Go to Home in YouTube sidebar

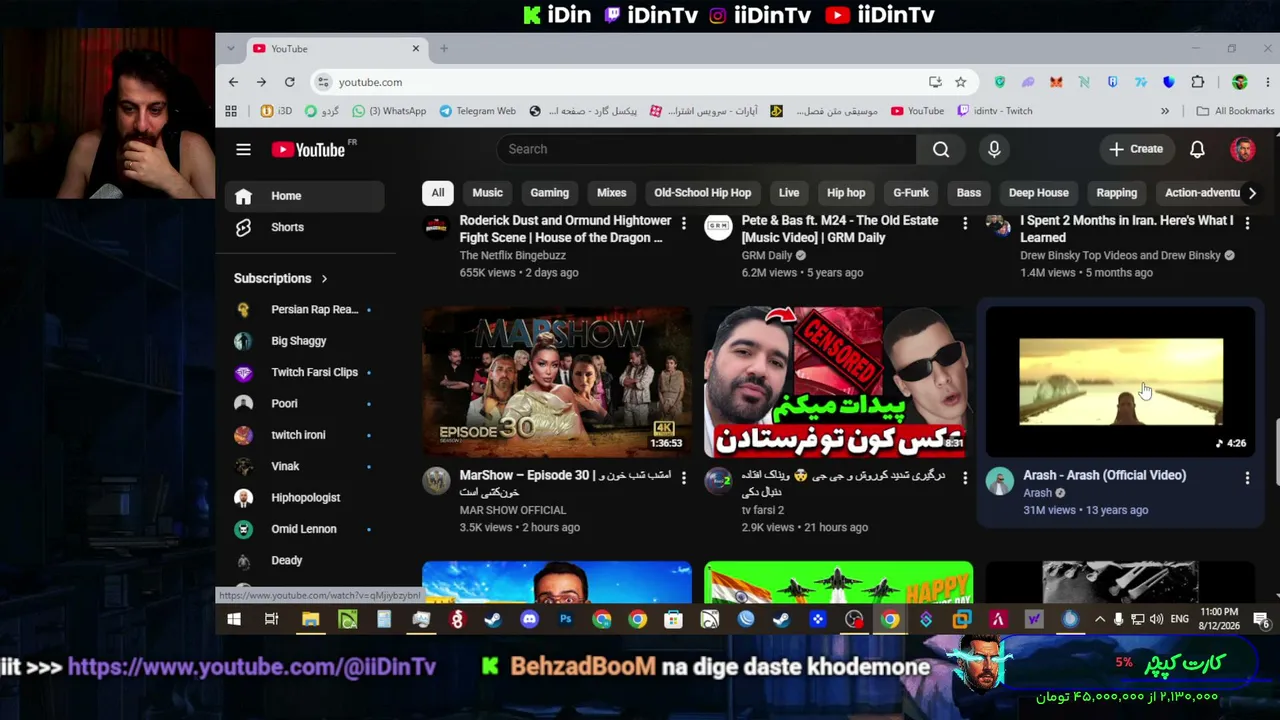click(304, 196)
